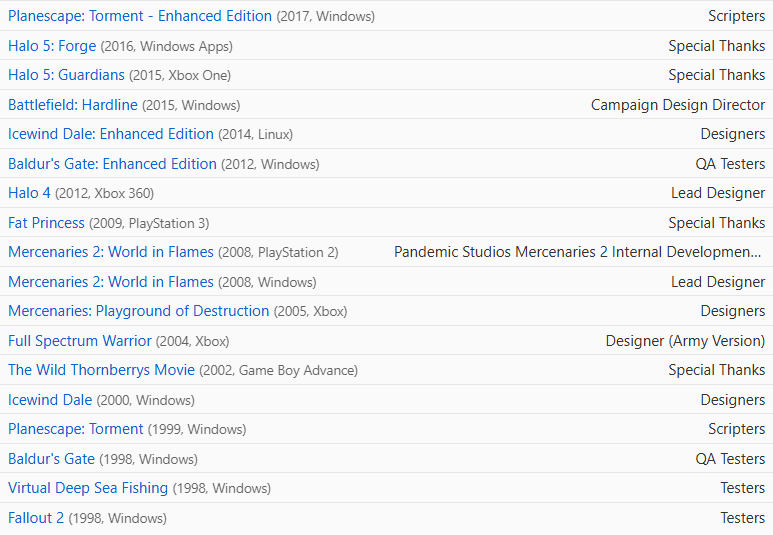
Task: Click the truncated Pandemic Studios credit text
Action: (x=578, y=252)
